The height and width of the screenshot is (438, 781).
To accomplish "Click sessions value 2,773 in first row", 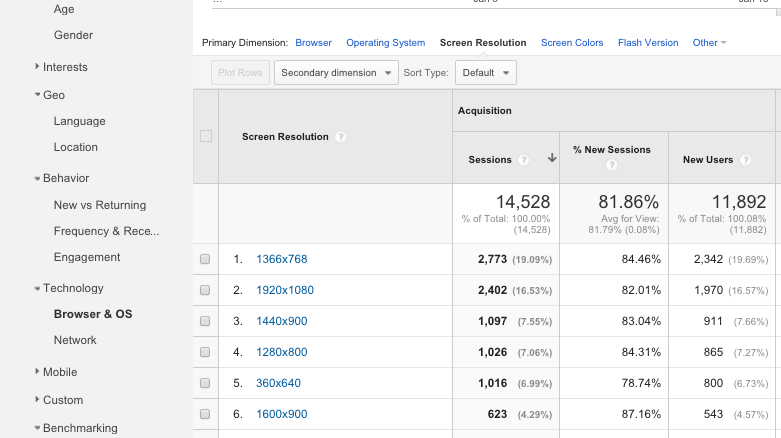I will tap(492, 259).
